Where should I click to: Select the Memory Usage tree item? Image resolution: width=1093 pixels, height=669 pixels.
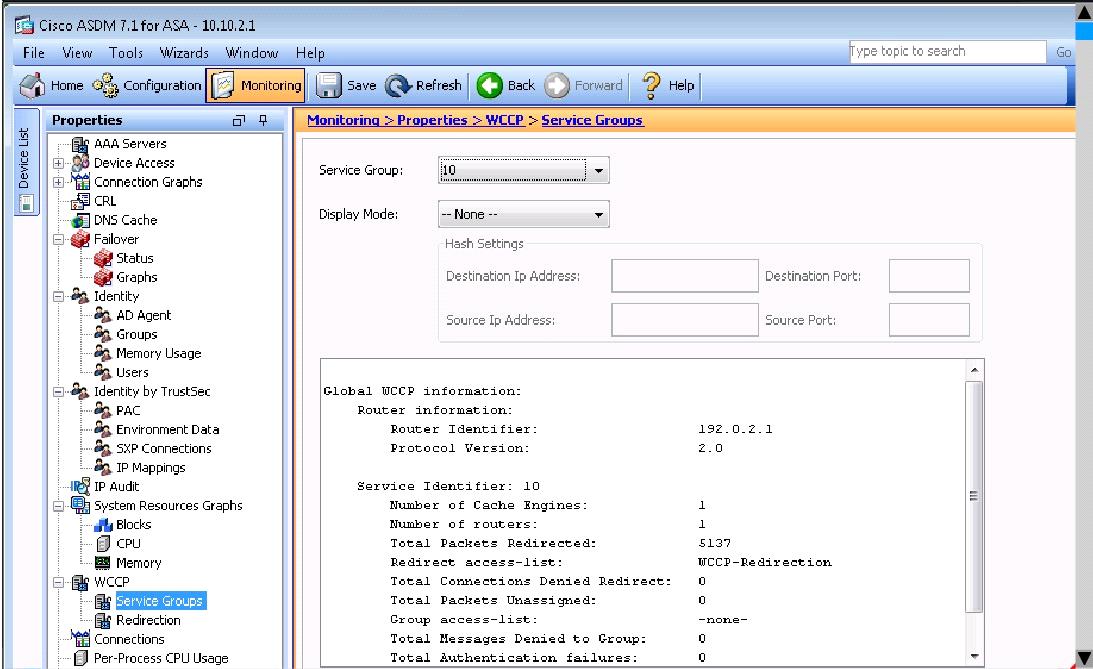(x=158, y=353)
